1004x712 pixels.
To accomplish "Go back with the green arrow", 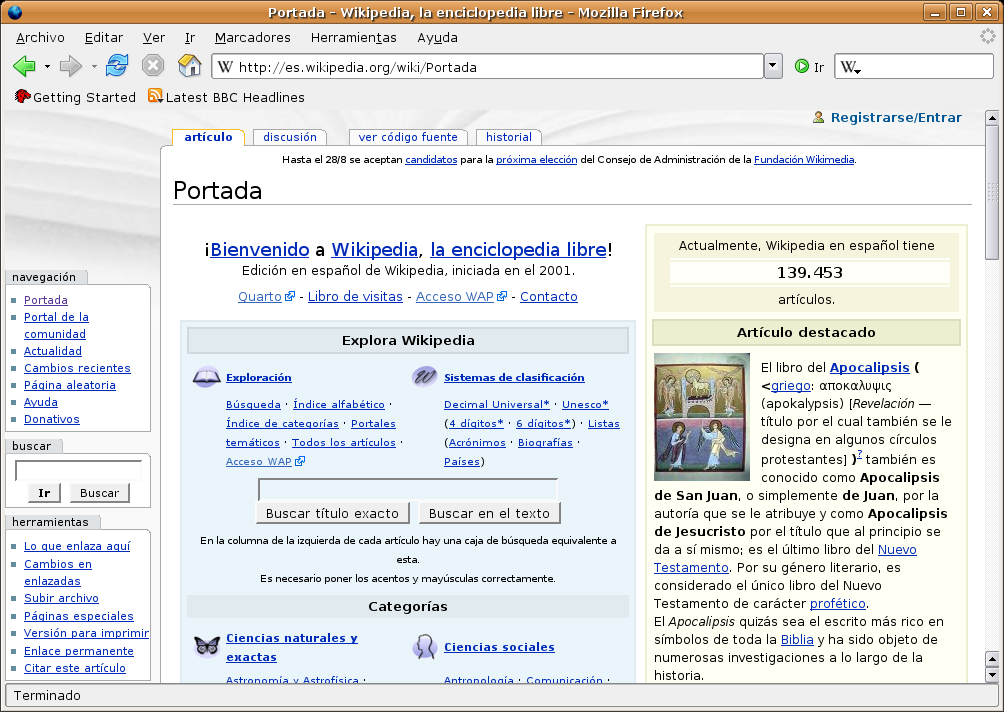I will pyautogui.click(x=24, y=66).
